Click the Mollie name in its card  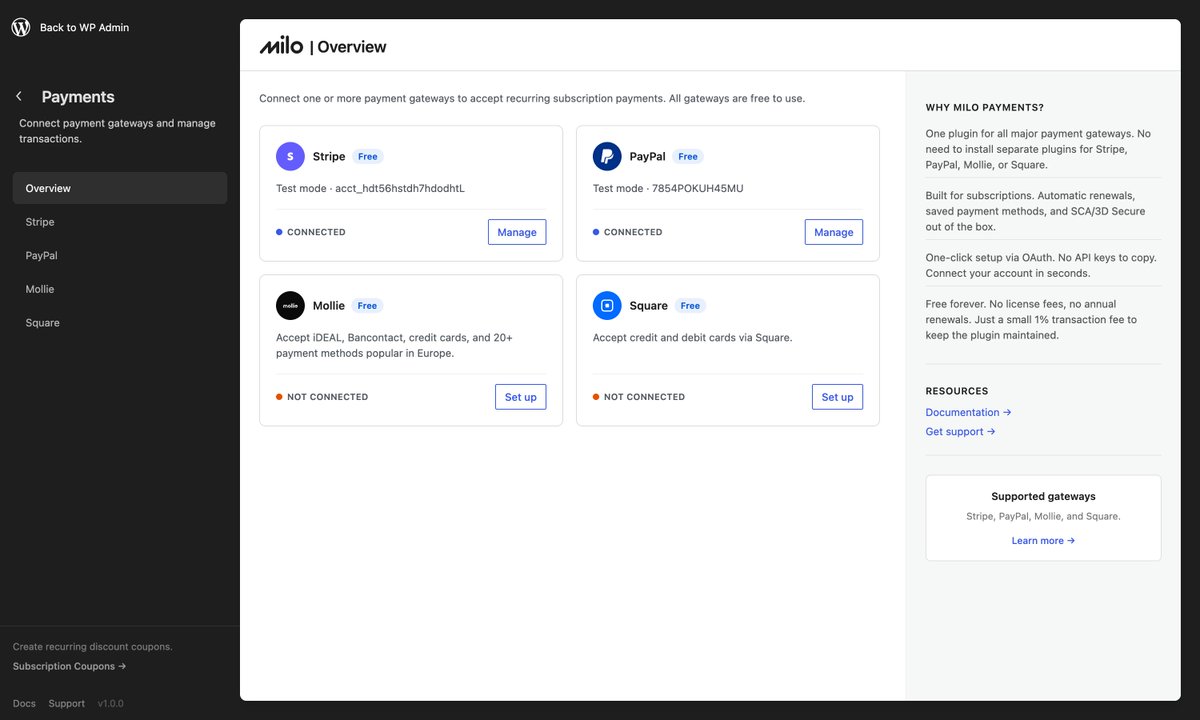tap(329, 306)
